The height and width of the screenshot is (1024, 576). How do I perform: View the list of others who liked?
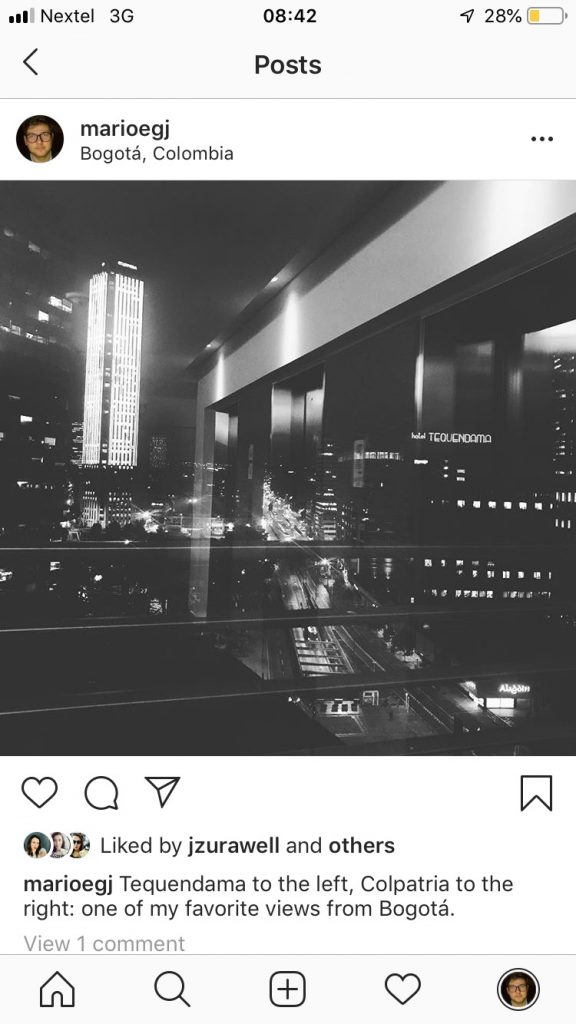(x=361, y=846)
